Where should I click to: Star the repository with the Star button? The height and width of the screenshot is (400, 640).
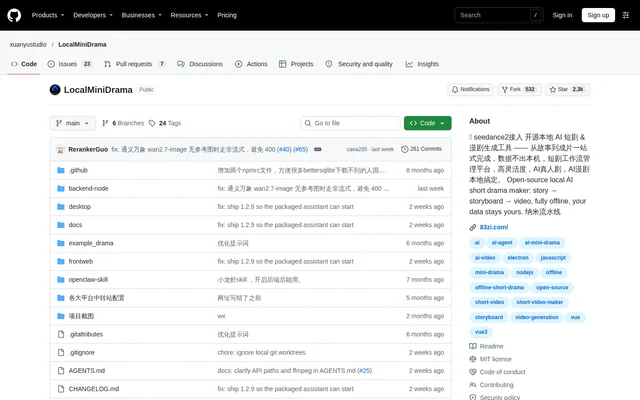[x=567, y=89]
